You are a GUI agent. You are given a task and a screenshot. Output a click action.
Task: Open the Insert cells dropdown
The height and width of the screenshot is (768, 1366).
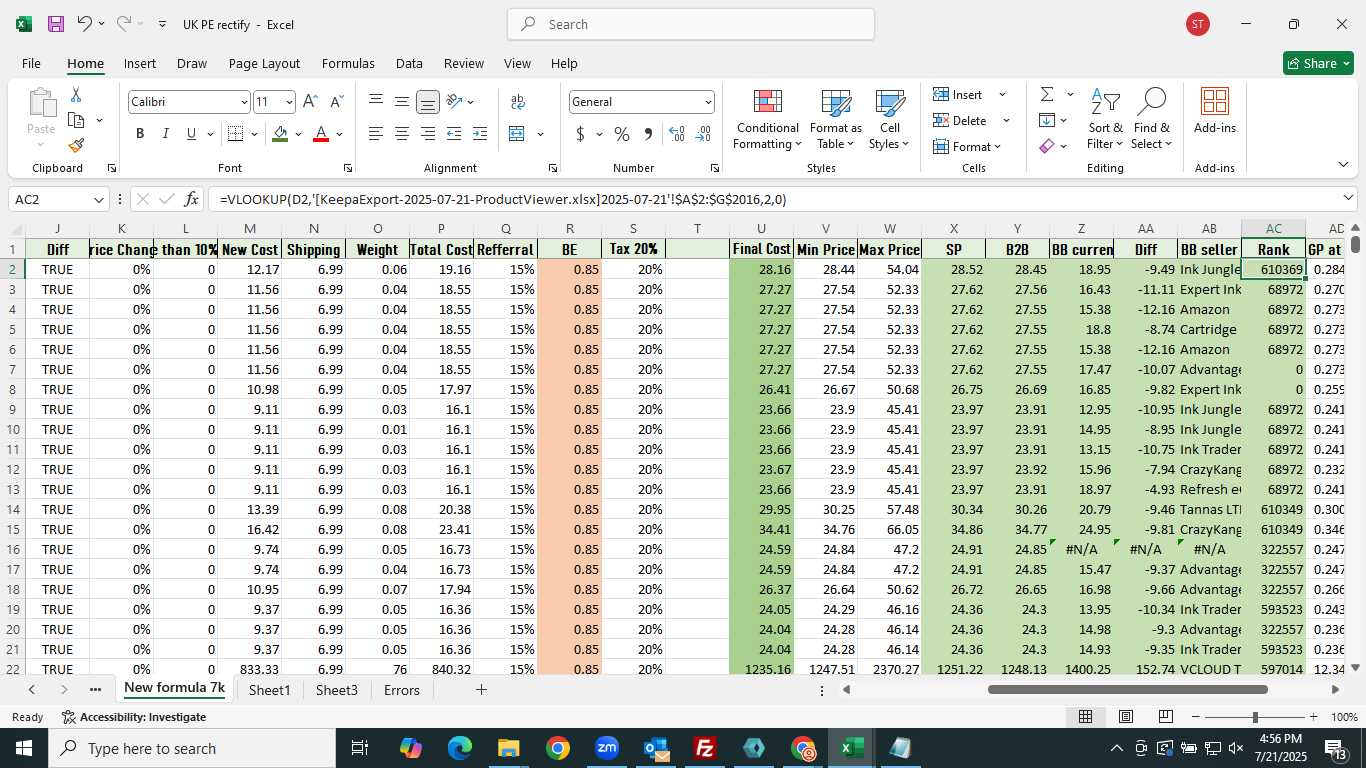[1002, 95]
